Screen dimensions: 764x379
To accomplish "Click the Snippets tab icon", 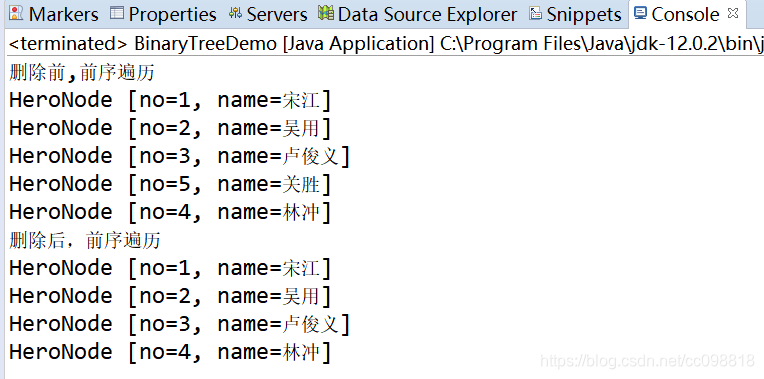I will click(x=535, y=13).
